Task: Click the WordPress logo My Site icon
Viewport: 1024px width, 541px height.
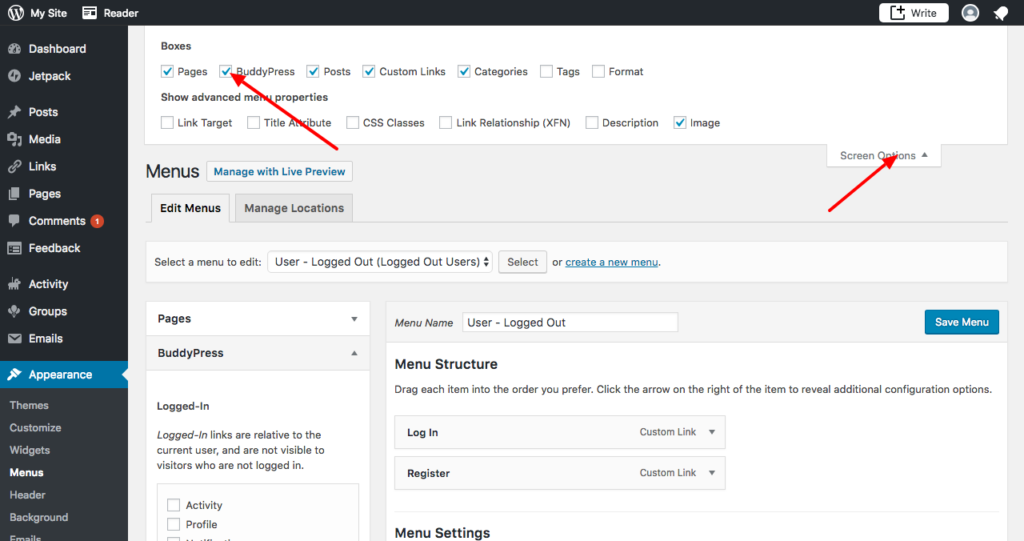Action: 14,13
